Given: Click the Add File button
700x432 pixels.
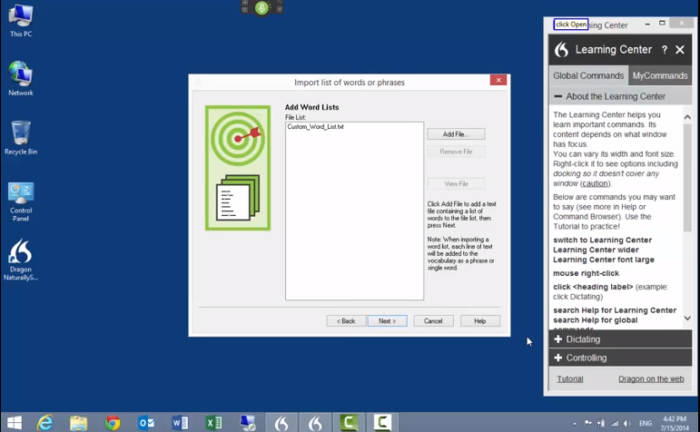Looking at the screenshot, I should coord(456,134).
